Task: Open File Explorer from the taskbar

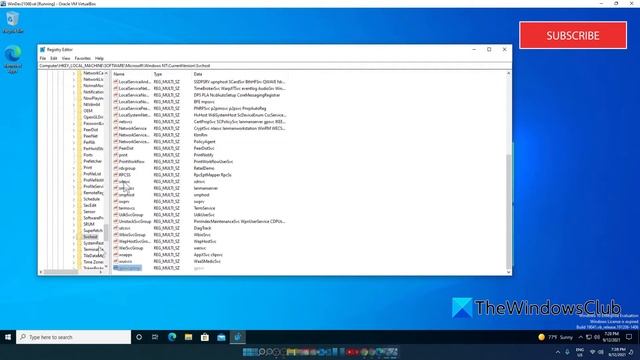Action: point(188,337)
